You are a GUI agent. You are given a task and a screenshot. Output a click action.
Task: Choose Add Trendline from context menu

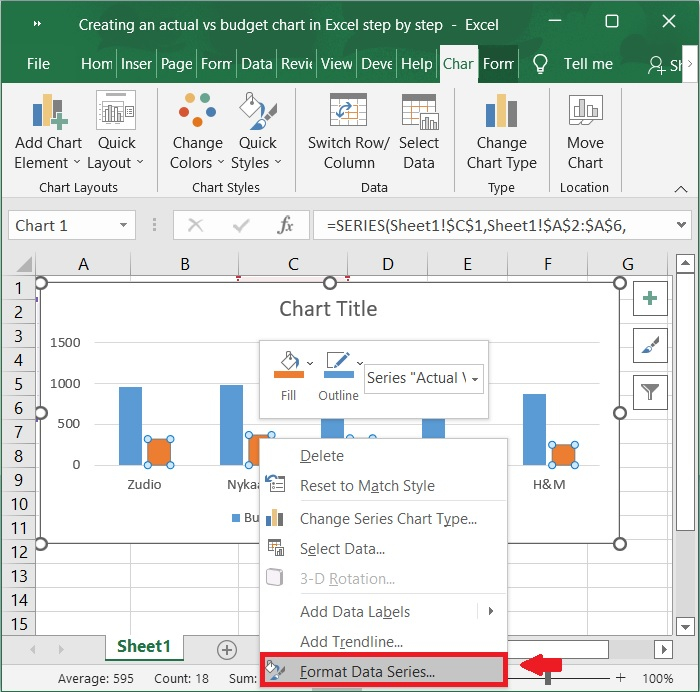(383, 642)
